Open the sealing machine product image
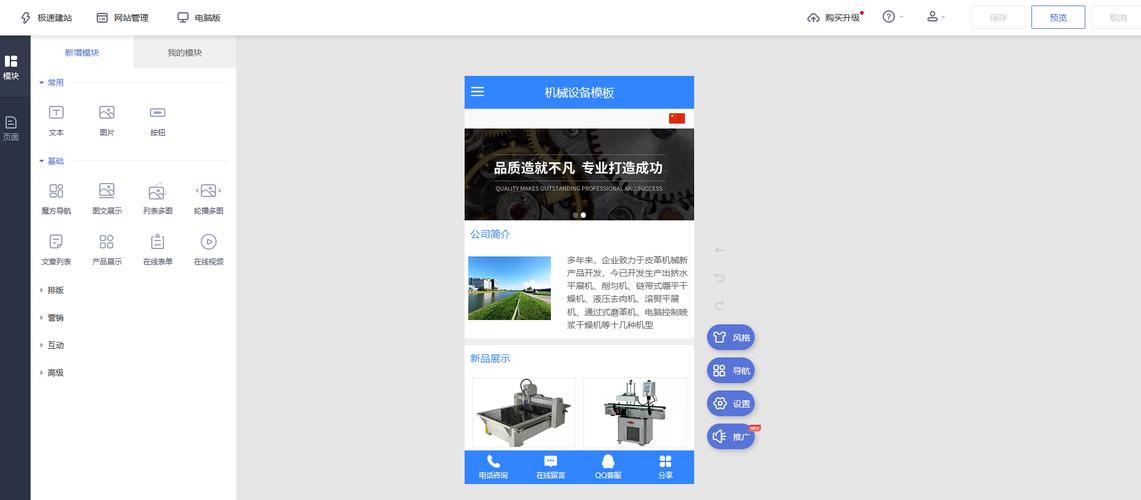 click(635, 413)
